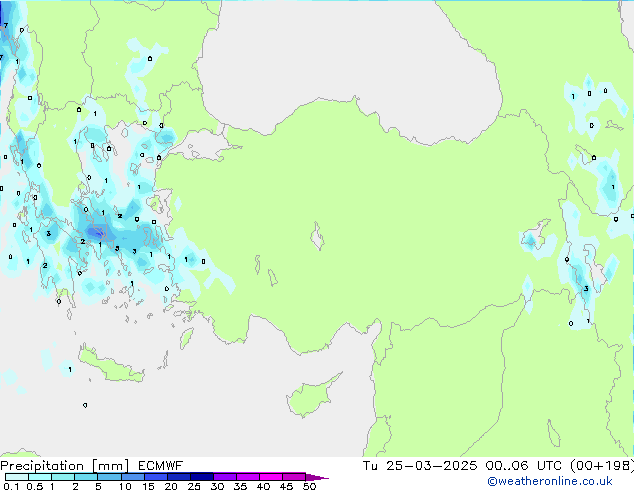
Task: Pick the 35–40 mm magenta legend box
Action: pyautogui.click(x=247, y=477)
